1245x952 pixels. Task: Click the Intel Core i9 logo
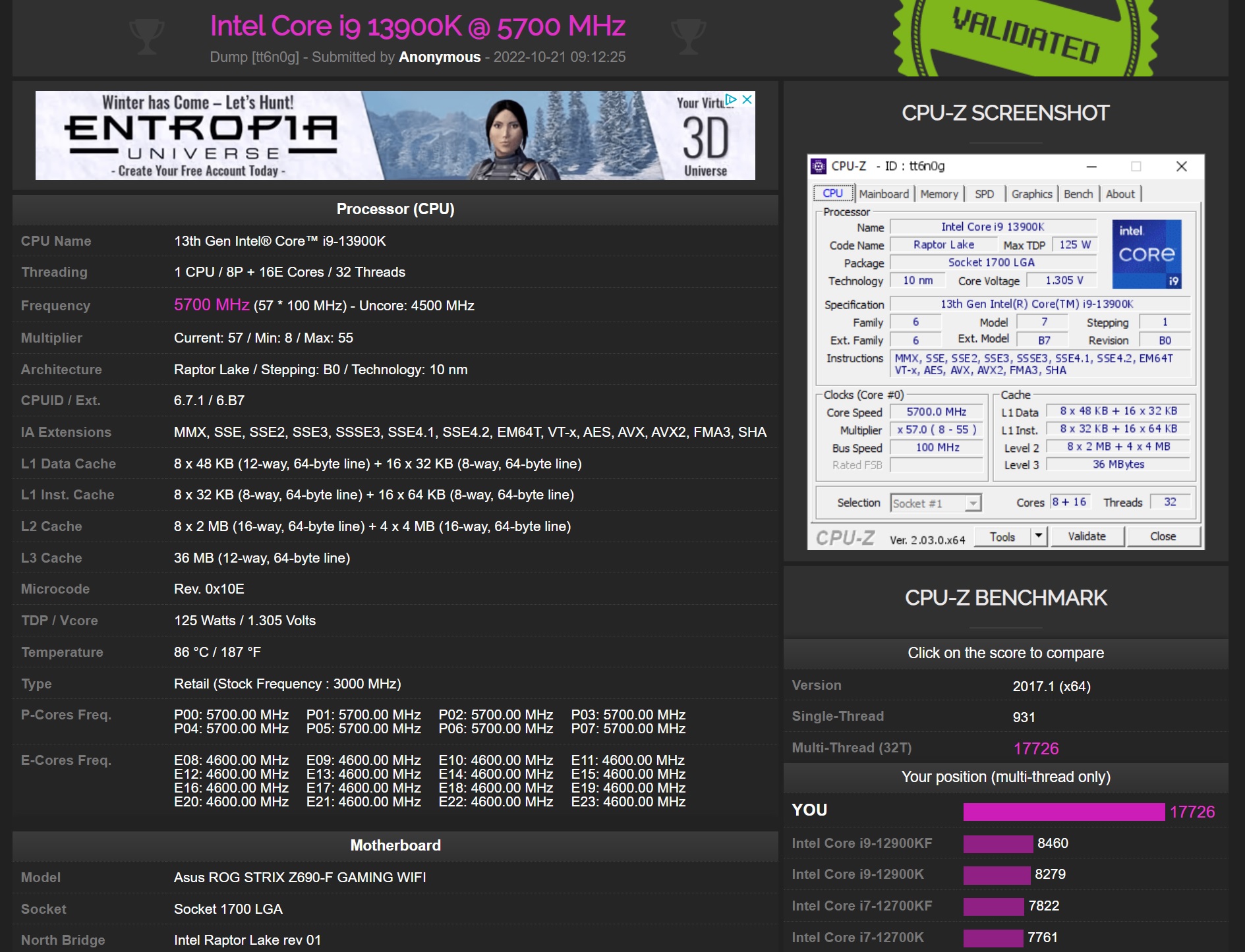coord(1146,254)
